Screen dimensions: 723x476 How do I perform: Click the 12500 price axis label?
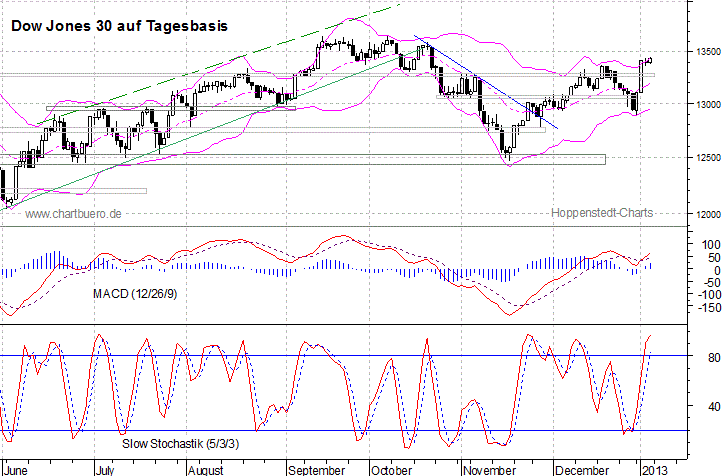tap(708, 158)
